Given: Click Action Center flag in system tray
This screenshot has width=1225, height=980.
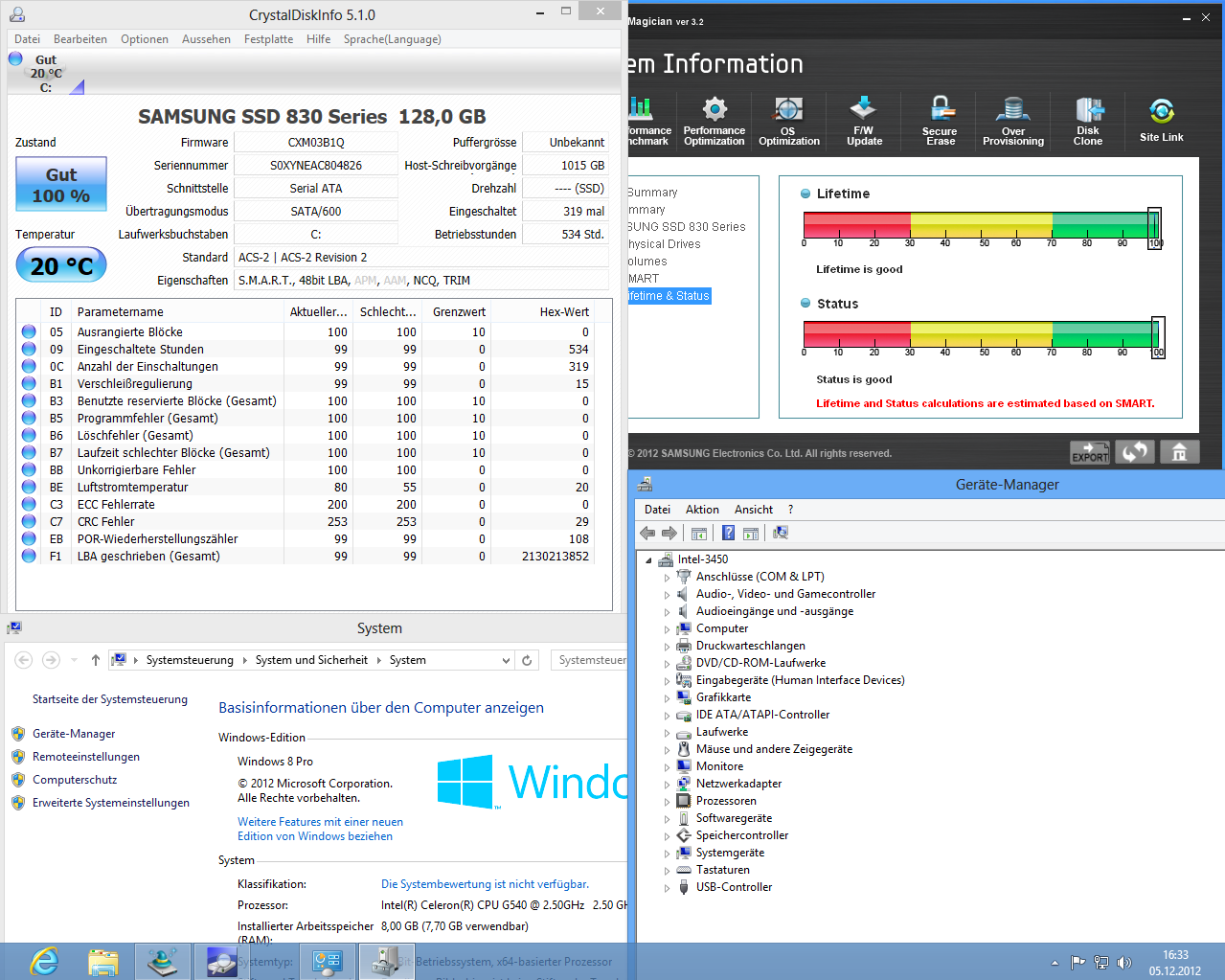Looking at the screenshot, I should [1078, 963].
